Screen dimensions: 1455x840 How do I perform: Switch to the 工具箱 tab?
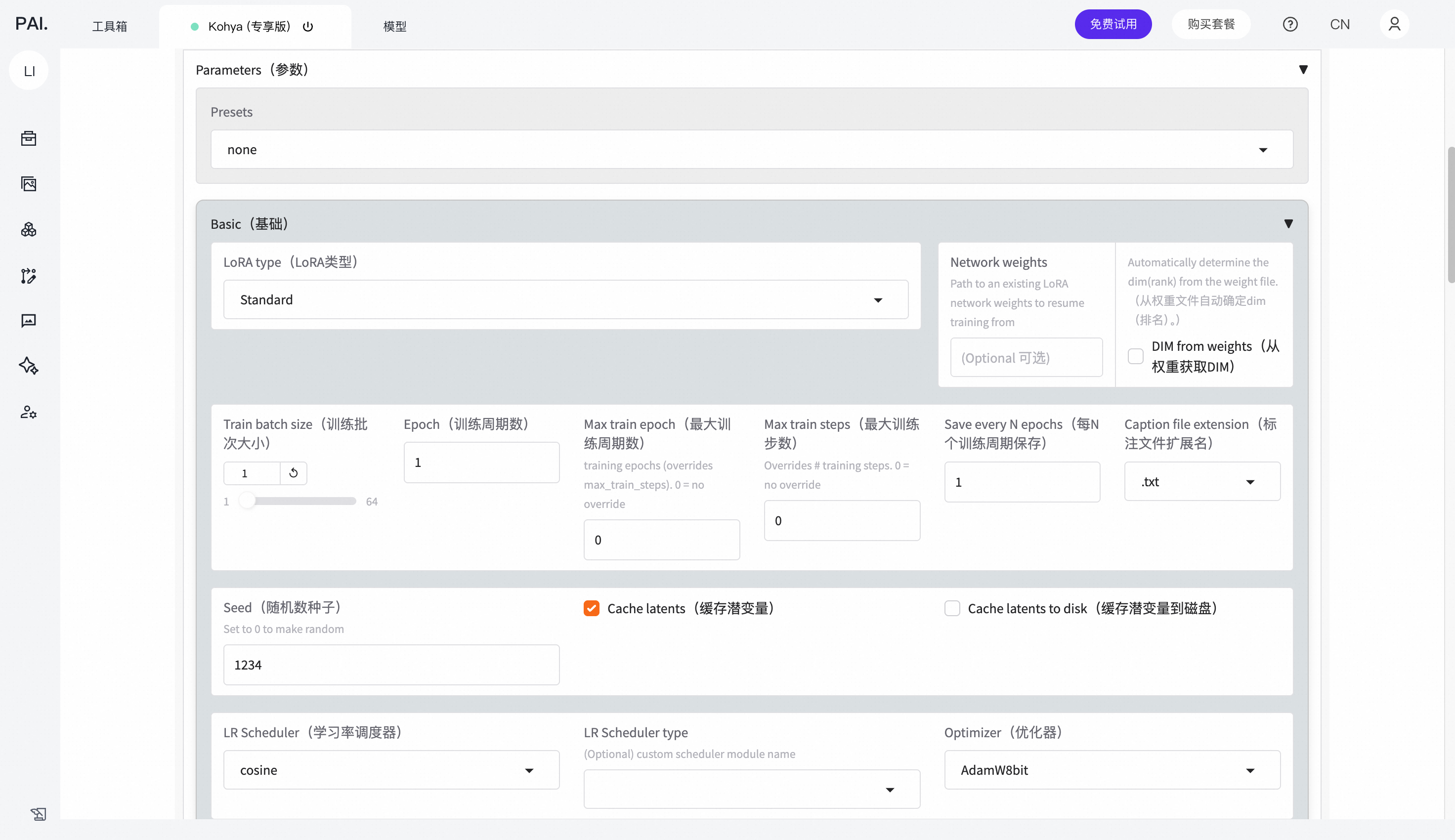click(x=110, y=27)
